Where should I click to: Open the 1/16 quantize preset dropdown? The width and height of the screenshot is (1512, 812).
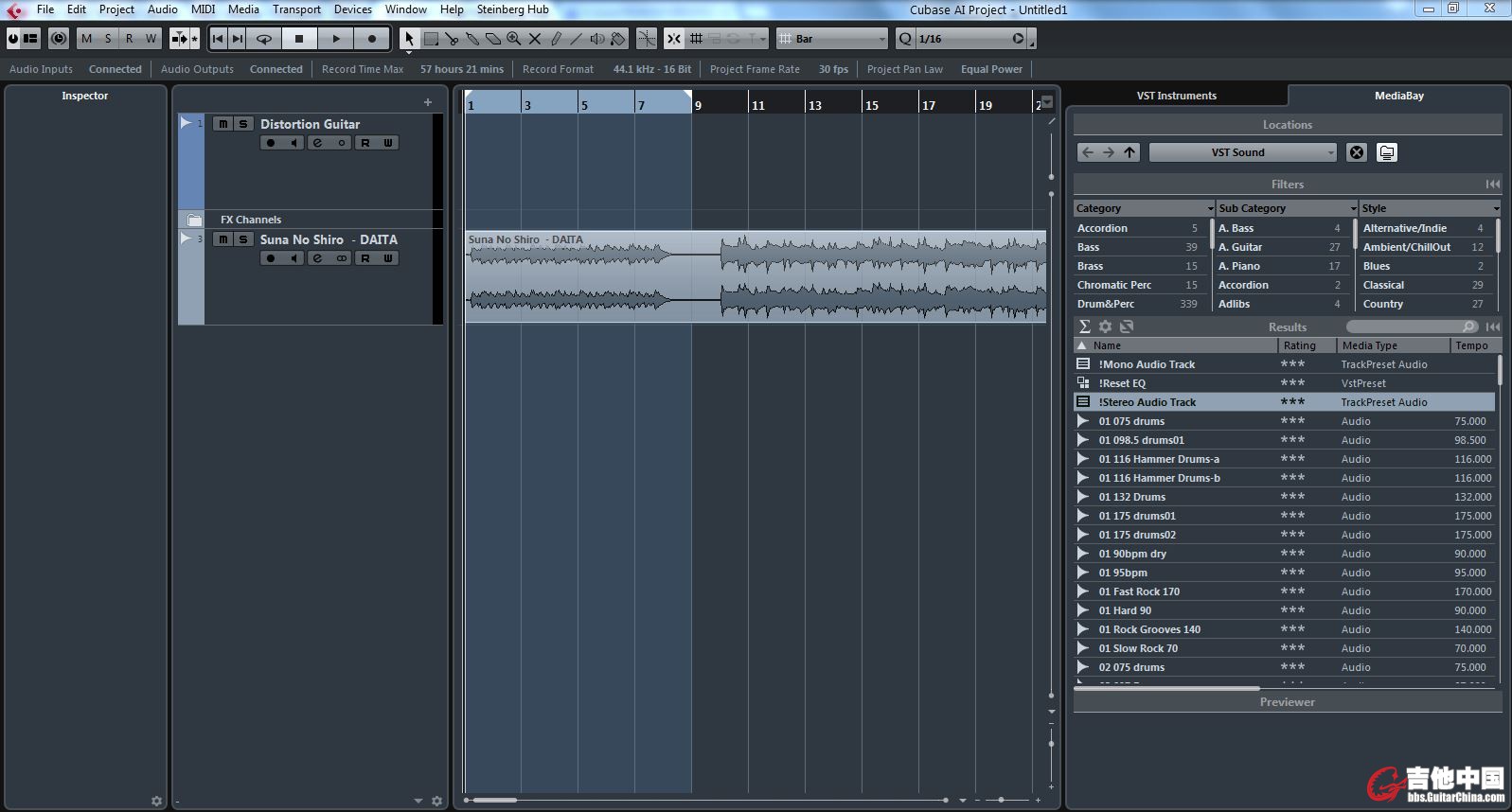tap(971, 39)
